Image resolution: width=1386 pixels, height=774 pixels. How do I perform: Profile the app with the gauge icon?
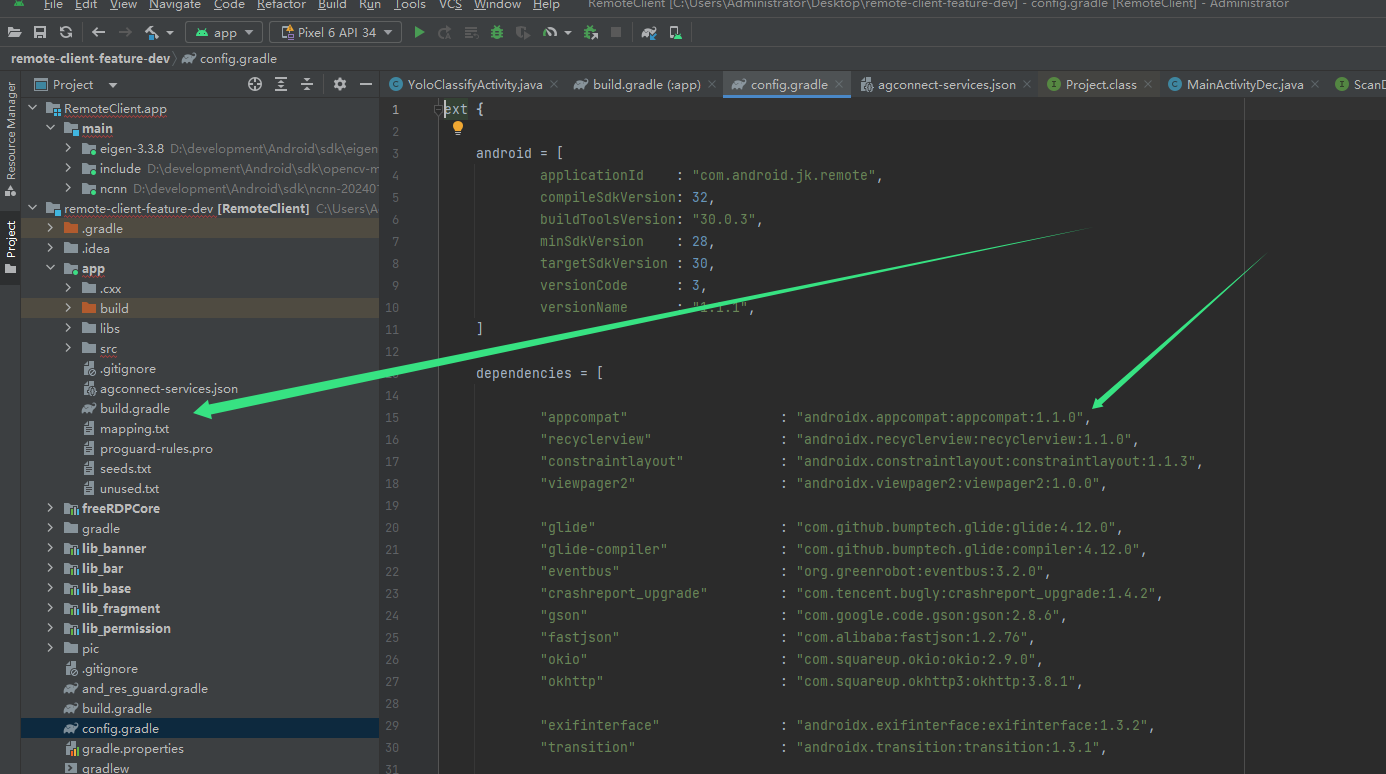(551, 32)
